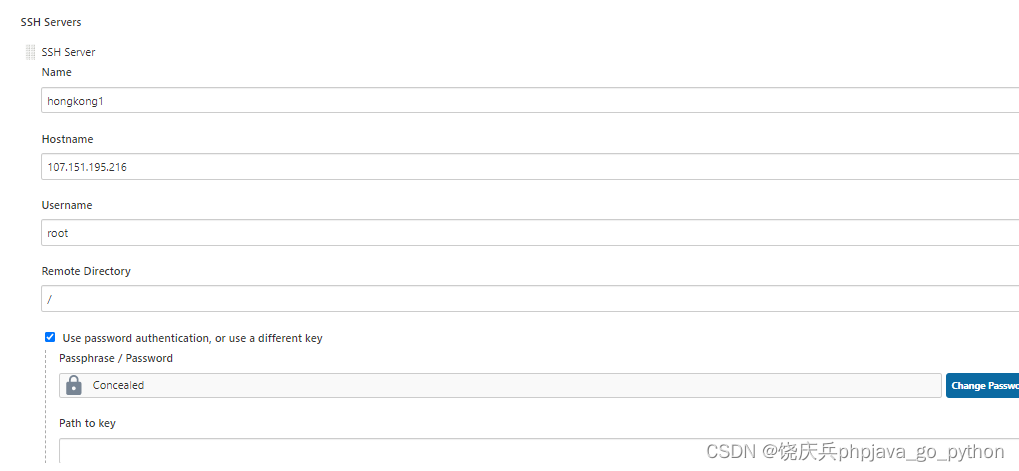Click into the Remote Directory input
Image resolution: width=1019 pixels, height=471 pixels.
point(530,299)
